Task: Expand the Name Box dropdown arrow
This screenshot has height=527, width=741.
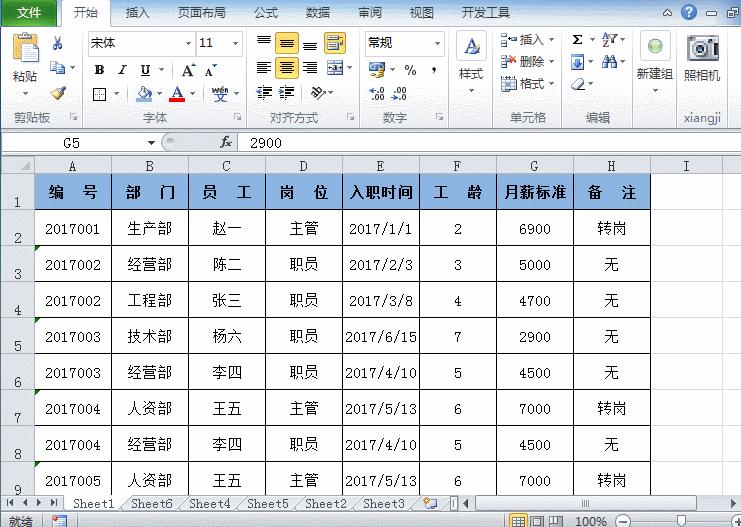Action: [x=151, y=143]
